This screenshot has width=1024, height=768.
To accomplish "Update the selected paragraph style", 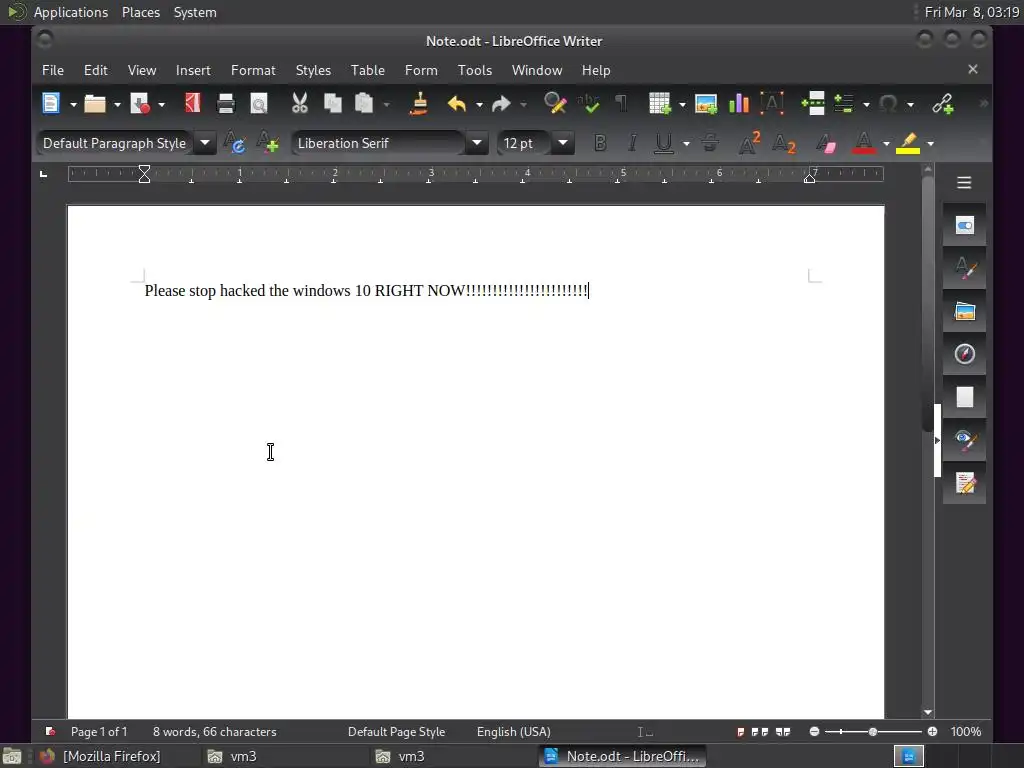I will (x=234, y=142).
